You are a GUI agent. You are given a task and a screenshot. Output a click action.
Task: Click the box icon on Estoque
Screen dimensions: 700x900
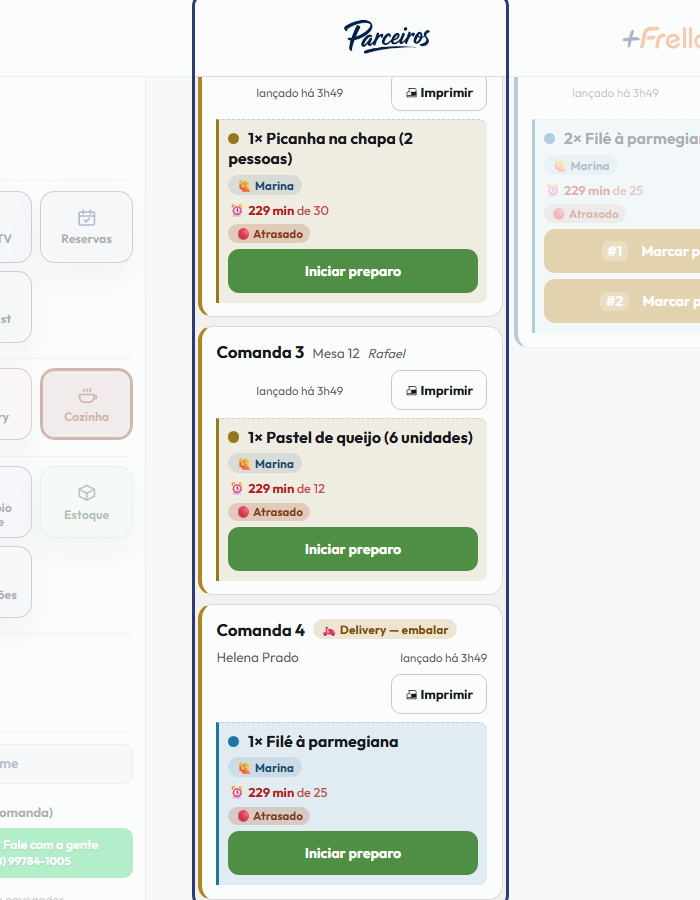(87, 493)
